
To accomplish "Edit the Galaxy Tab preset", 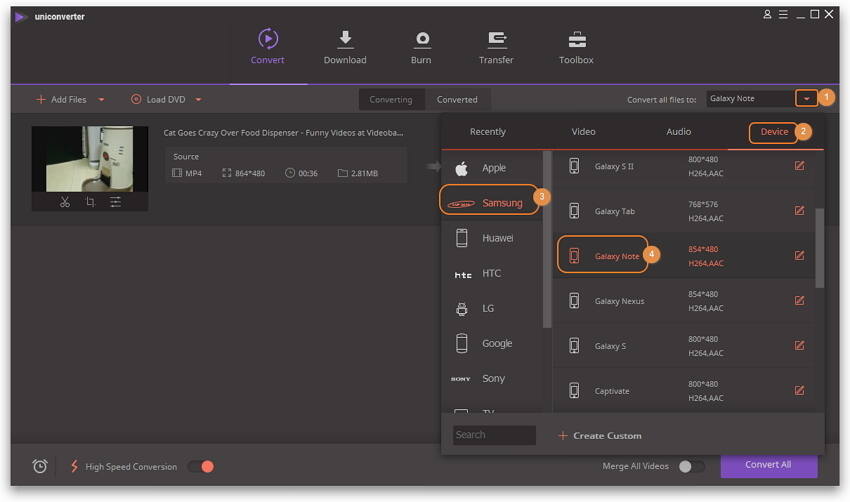I will click(799, 211).
